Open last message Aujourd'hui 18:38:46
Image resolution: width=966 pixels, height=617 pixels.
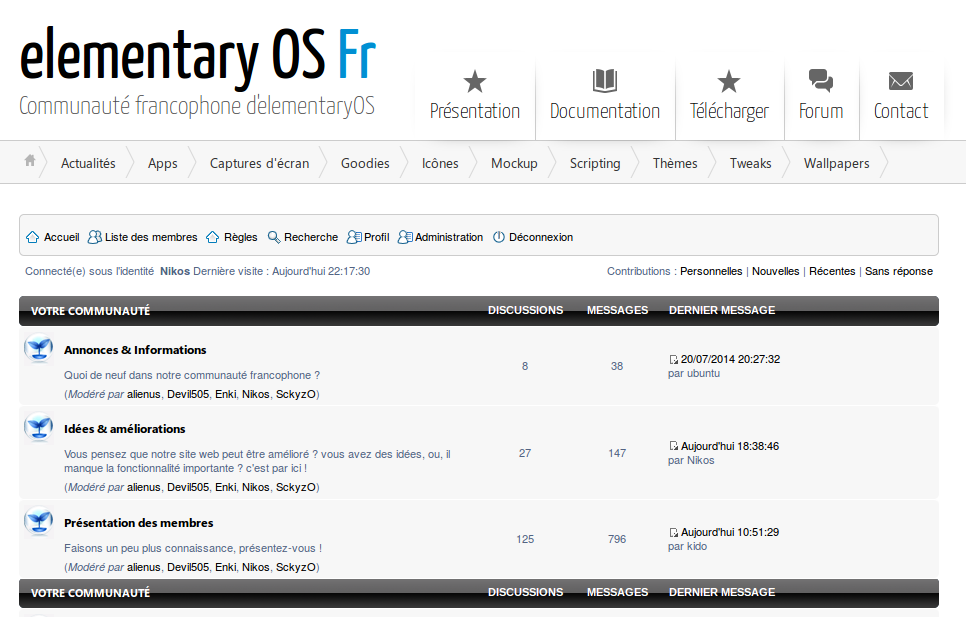729,446
